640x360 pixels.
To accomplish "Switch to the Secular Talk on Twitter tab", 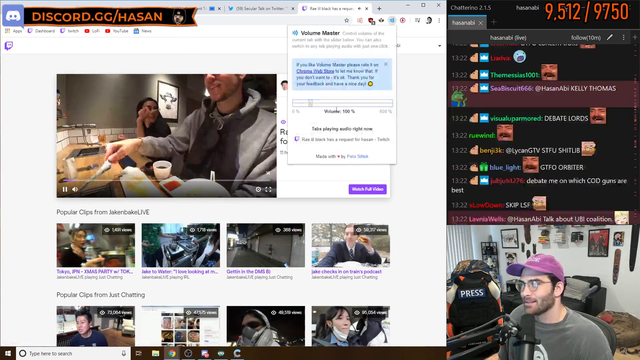I will [x=260, y=8].
